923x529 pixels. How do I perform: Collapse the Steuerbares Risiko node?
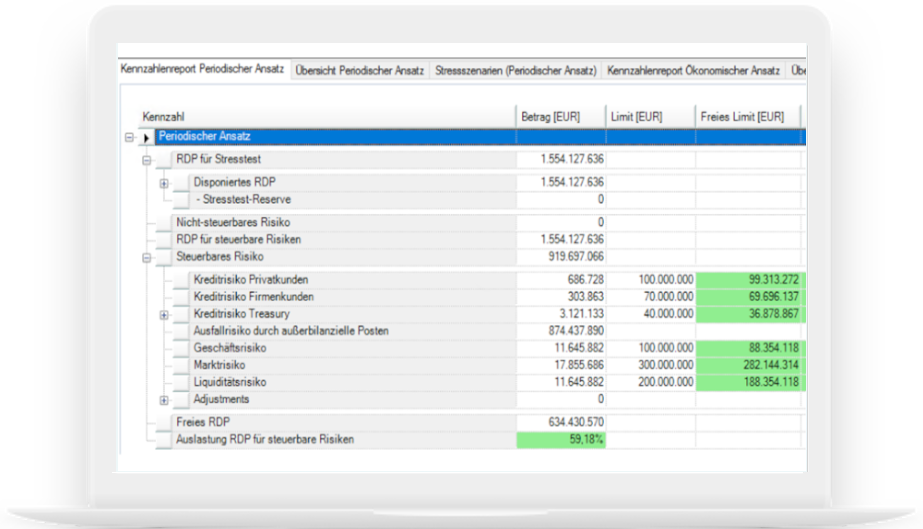pos(147,258)
